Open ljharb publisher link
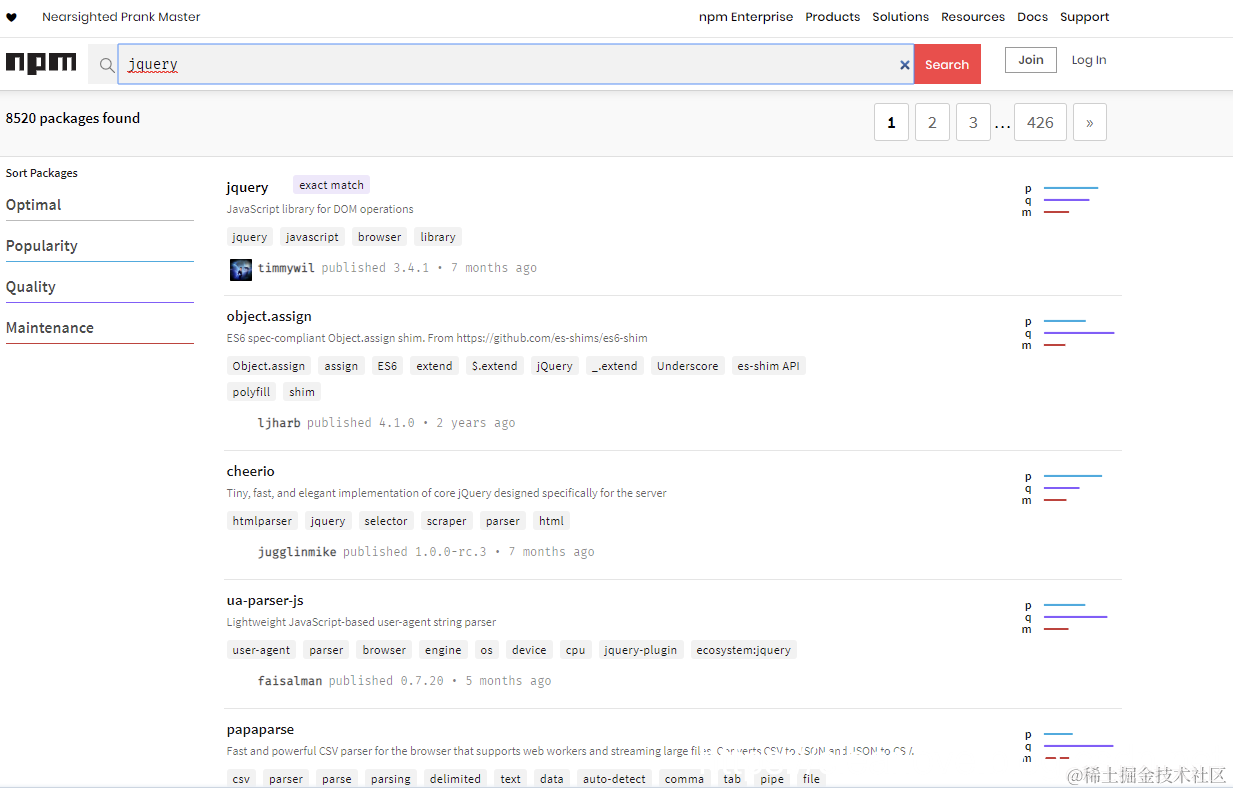 tap(279, 423)
